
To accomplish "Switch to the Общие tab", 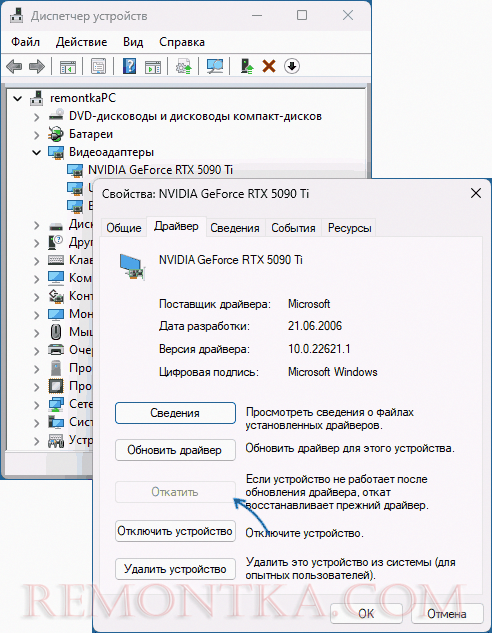I will 124,228.
